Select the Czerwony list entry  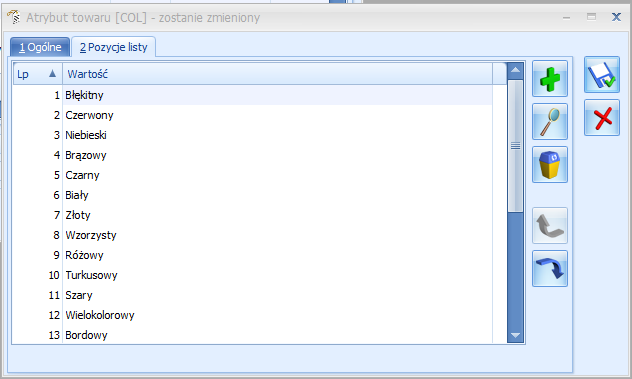click(253, 115)
